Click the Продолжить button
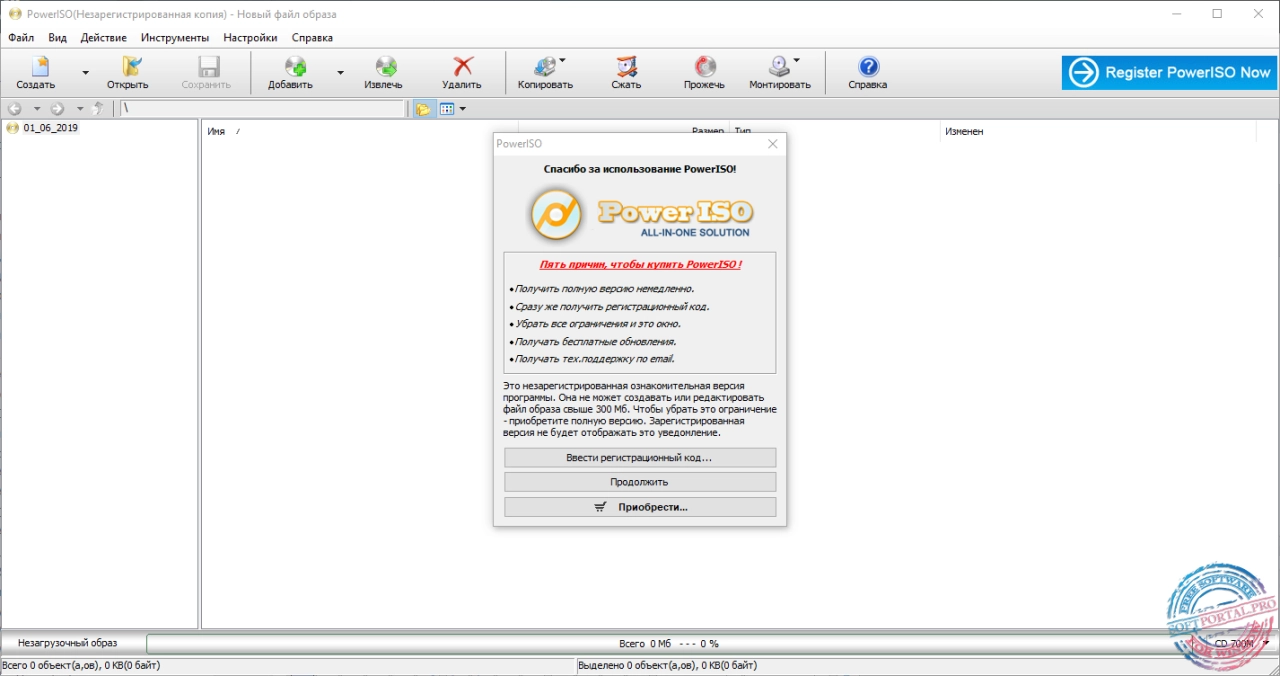 [640, 482]
